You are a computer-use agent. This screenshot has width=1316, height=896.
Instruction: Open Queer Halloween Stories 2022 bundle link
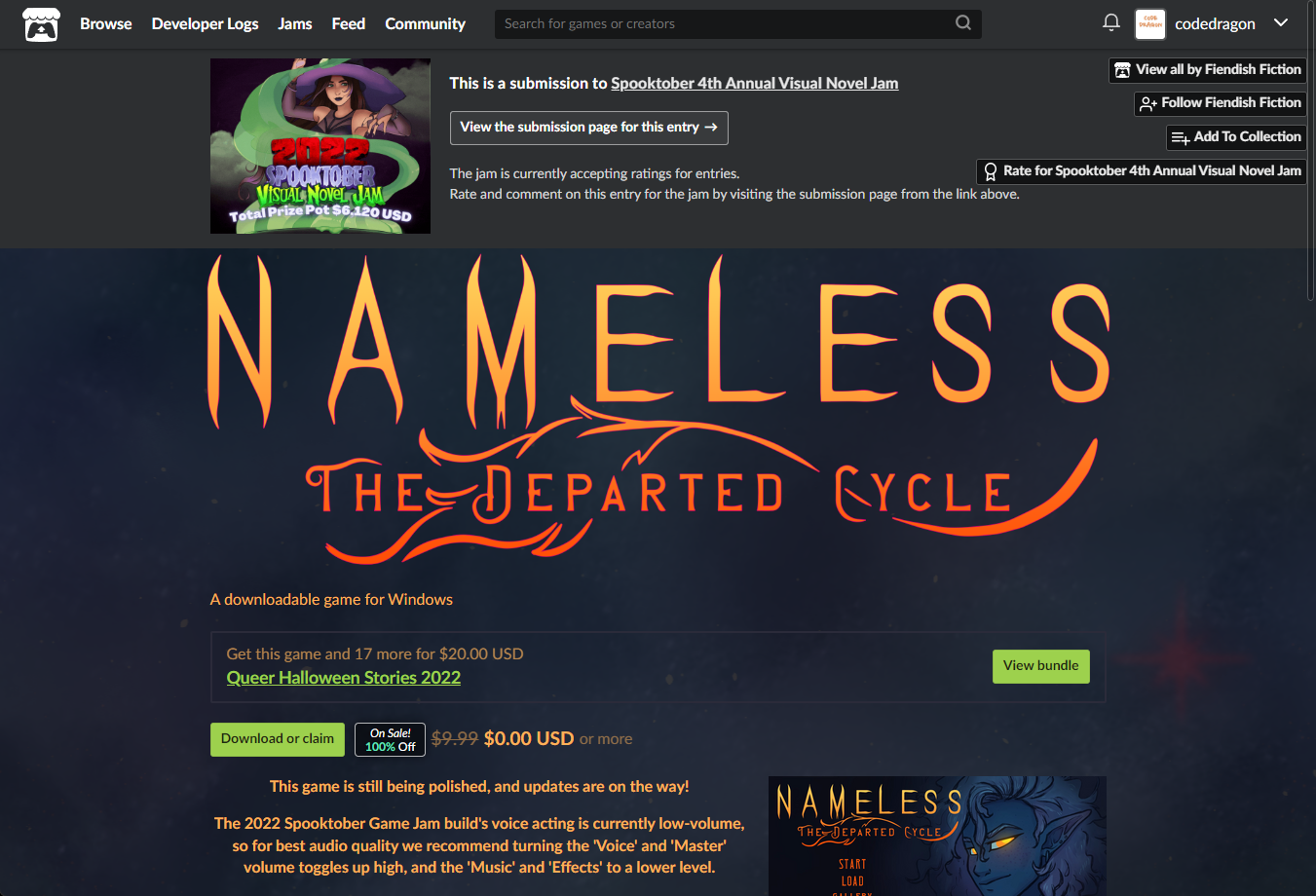pyautogui.click(x=344, y=678)
